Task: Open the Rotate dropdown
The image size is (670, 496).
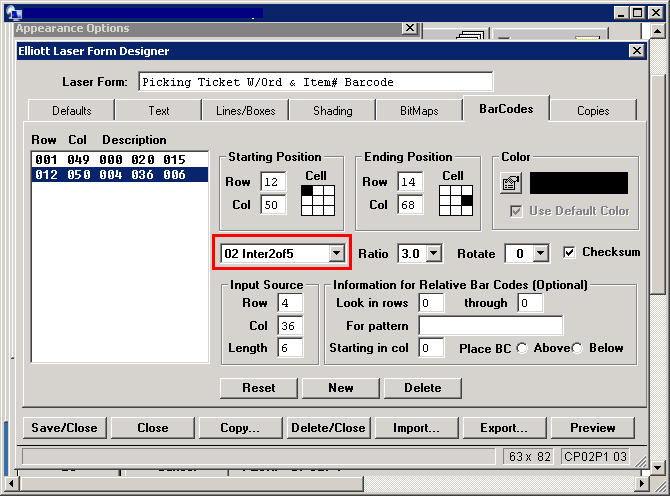Action: point(541,253)
